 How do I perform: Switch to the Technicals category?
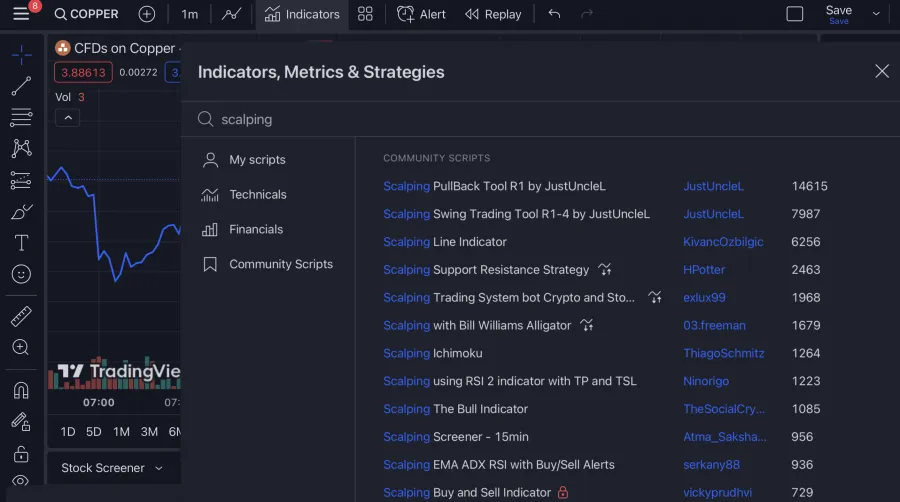(x=257, y=195)
